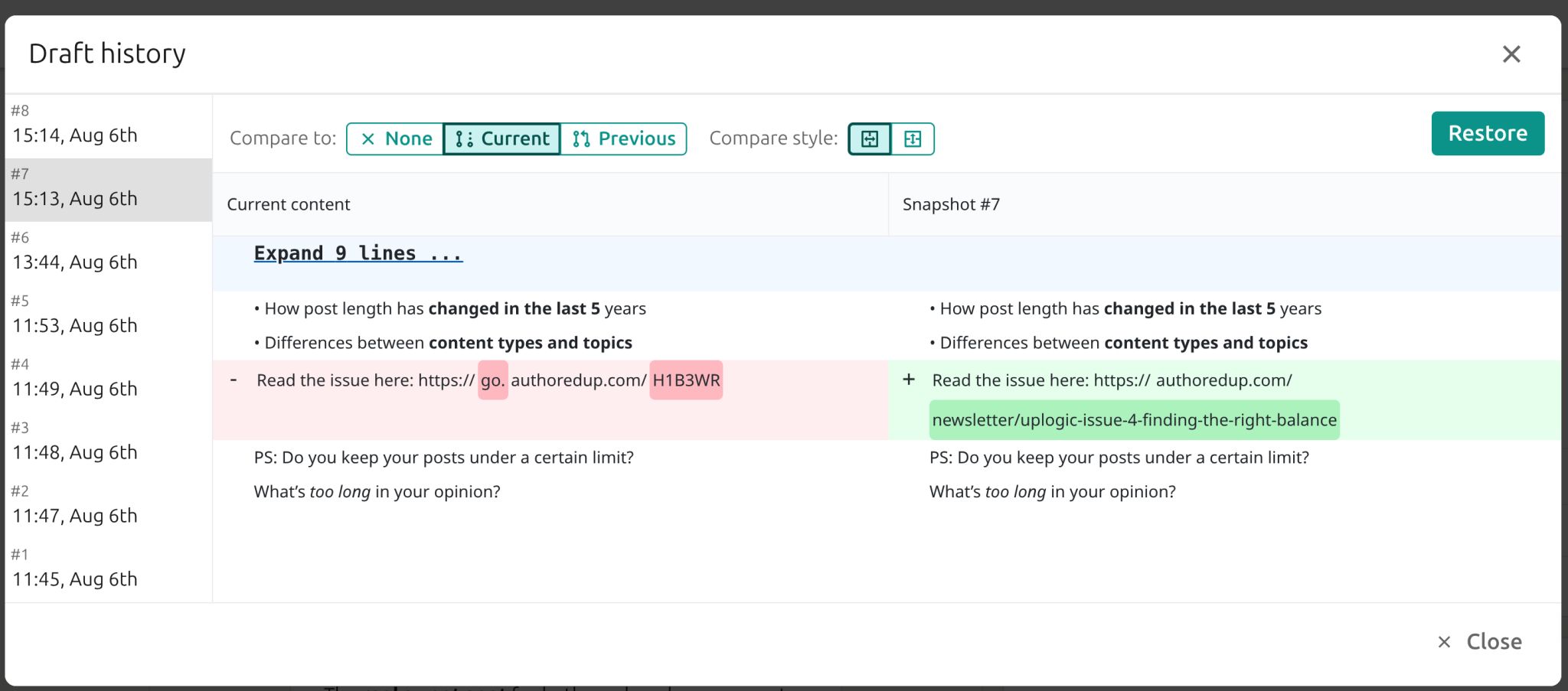
Task: Click the minus marker on the removed line
Action: [x=234, y=380]
